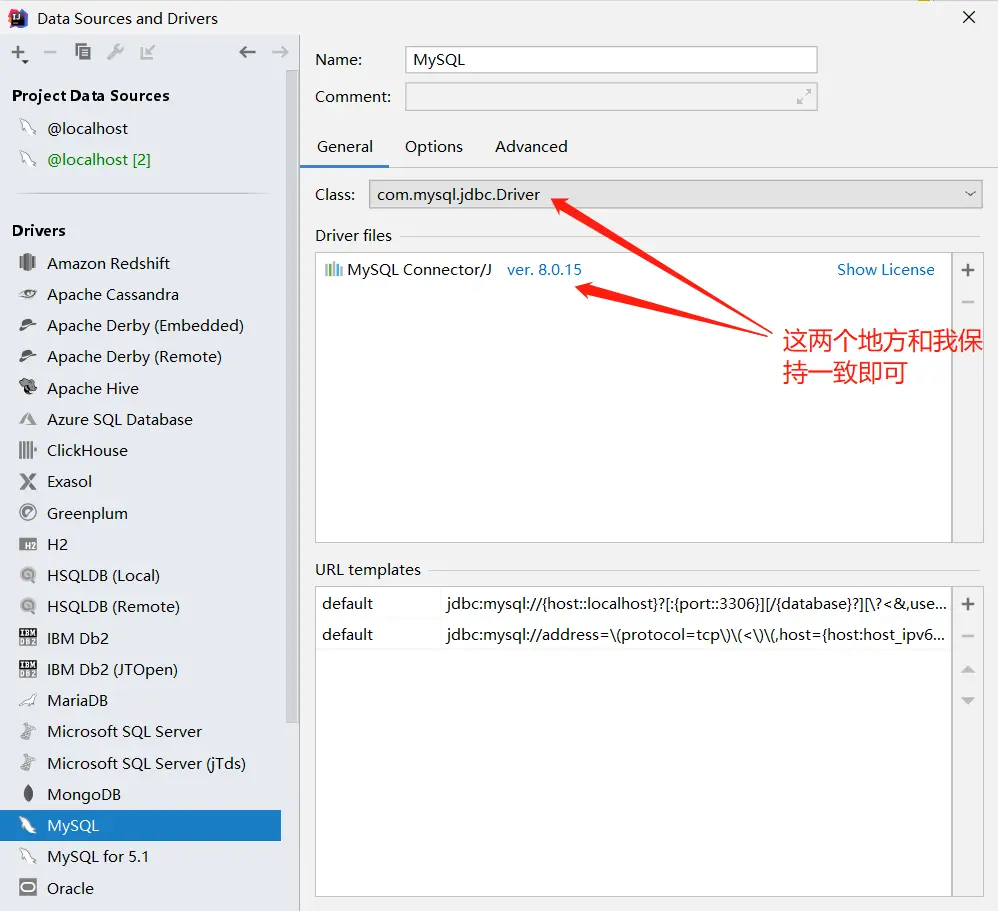The height and width of the screenshot is (911, 998).
Task: Close the Data Sources and Drivers dialog
Action: (969, 17)
